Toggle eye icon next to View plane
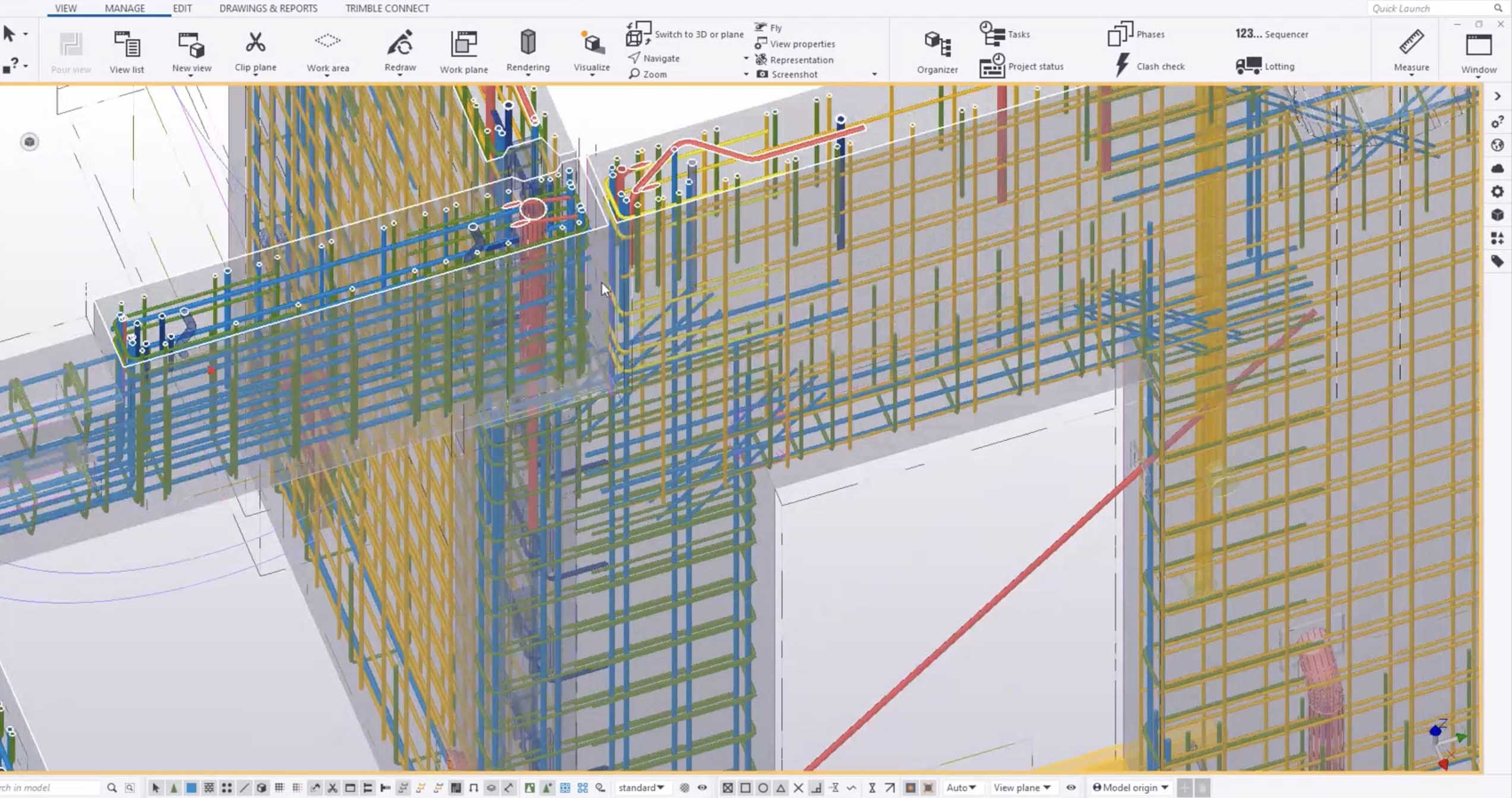This screenshot has height=798, width=1512. pos(1071,787)
